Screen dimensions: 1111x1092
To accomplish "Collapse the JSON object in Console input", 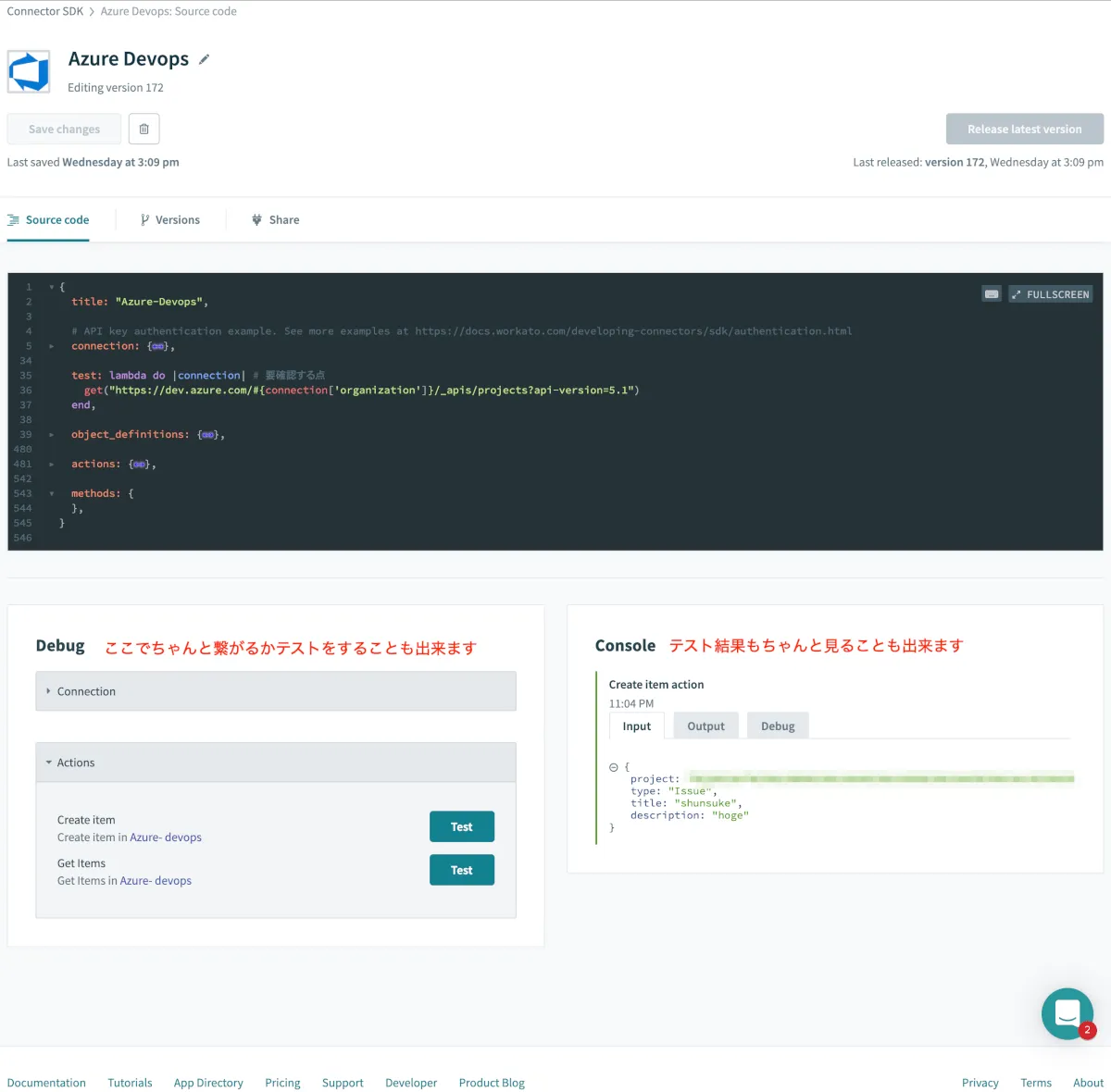I will click(x=613, y=767).
